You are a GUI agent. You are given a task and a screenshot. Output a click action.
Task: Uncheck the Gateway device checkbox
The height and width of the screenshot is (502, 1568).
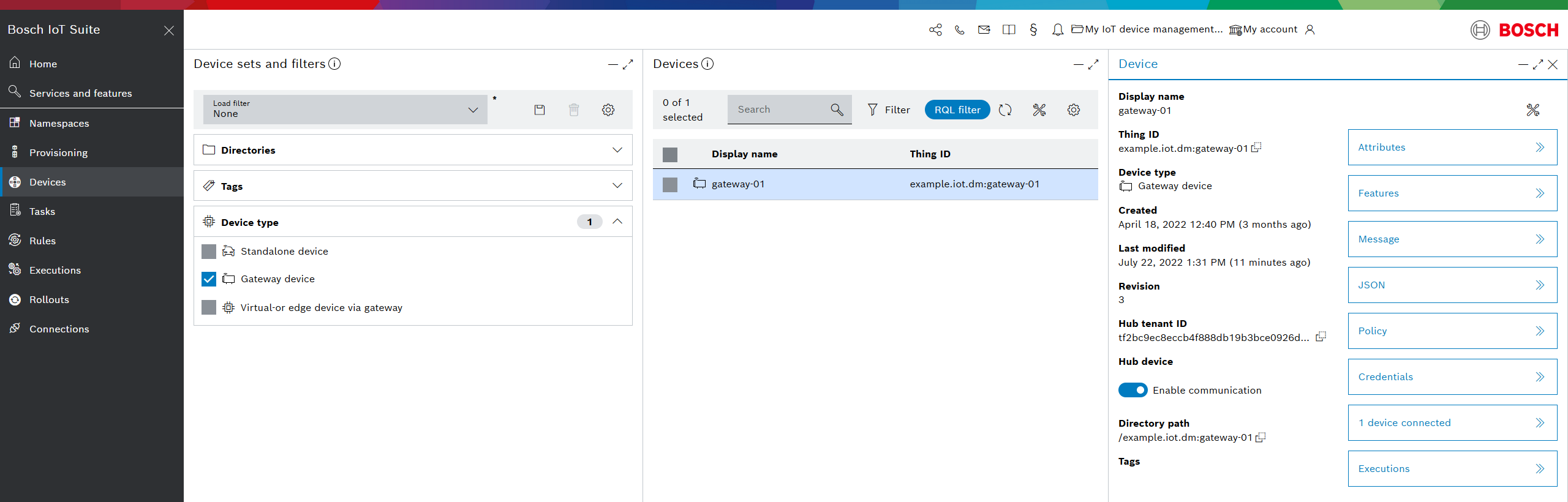pos(209,279)
